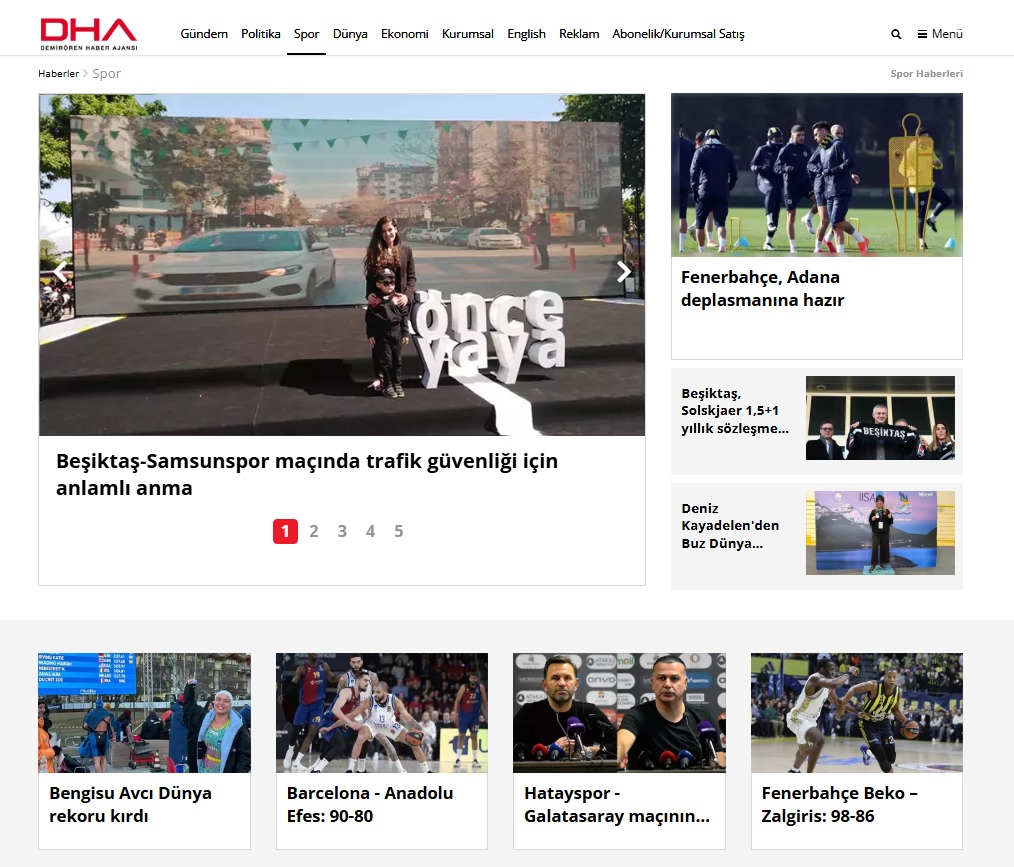
Task: Jump to slider page 4
Action: pyautogui.click(x=371, y=531)
